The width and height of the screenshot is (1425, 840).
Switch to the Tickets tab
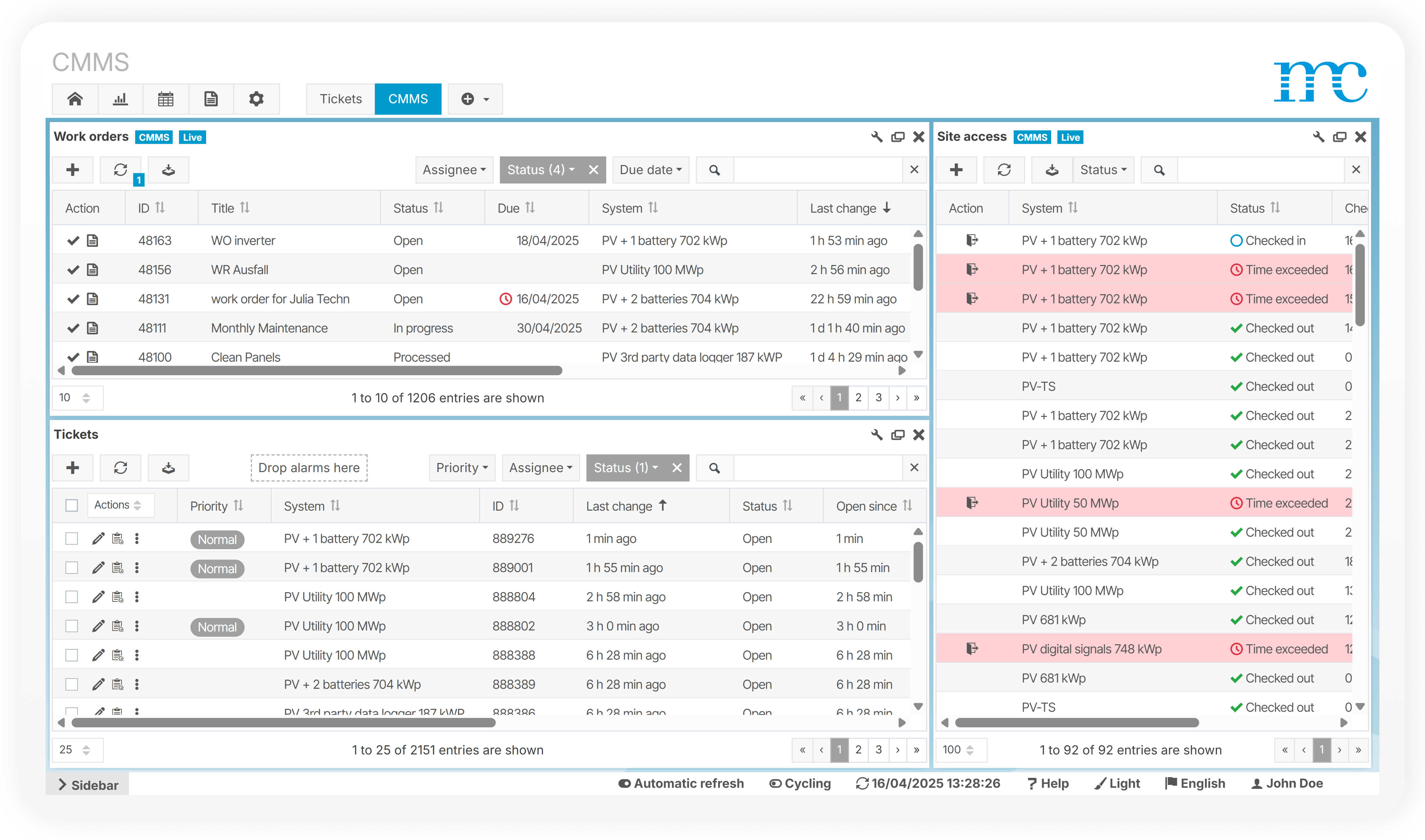click(340, 99)
